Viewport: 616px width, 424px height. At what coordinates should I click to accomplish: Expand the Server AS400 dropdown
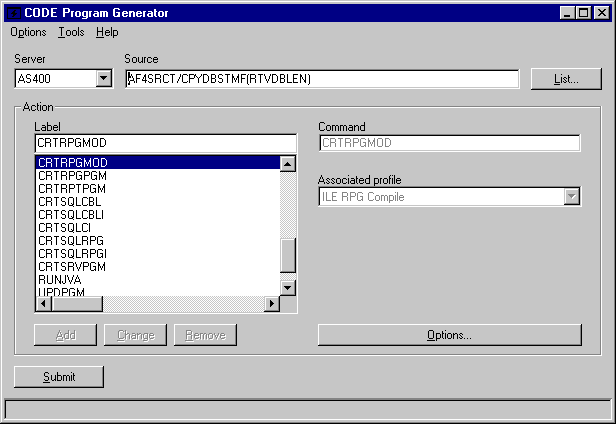point(103,79)
